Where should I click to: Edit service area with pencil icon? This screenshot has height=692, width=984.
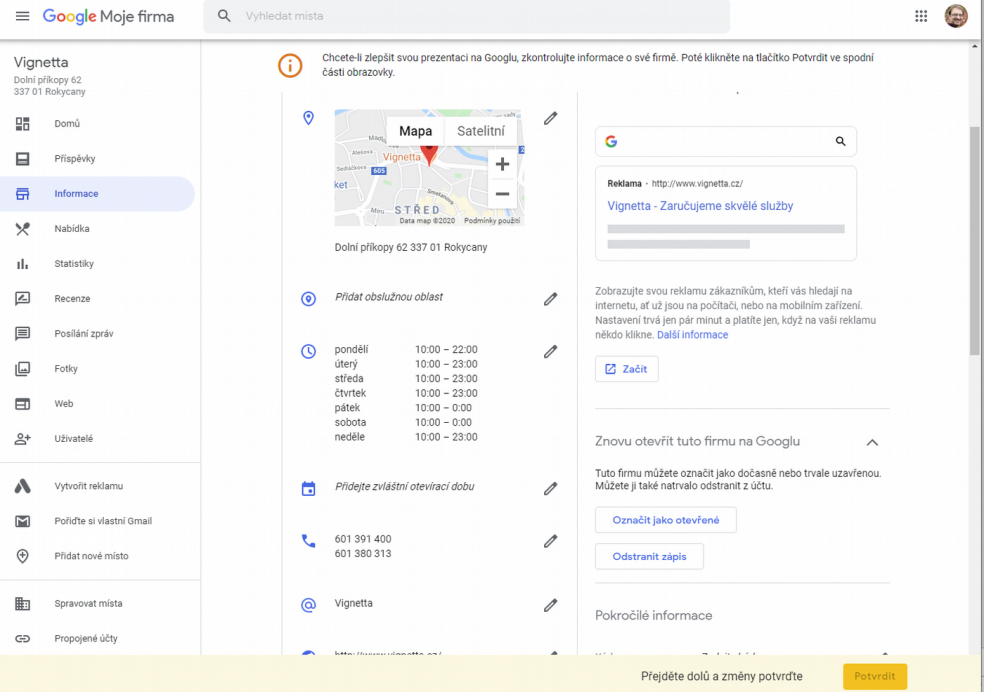[x=550, y=299]
